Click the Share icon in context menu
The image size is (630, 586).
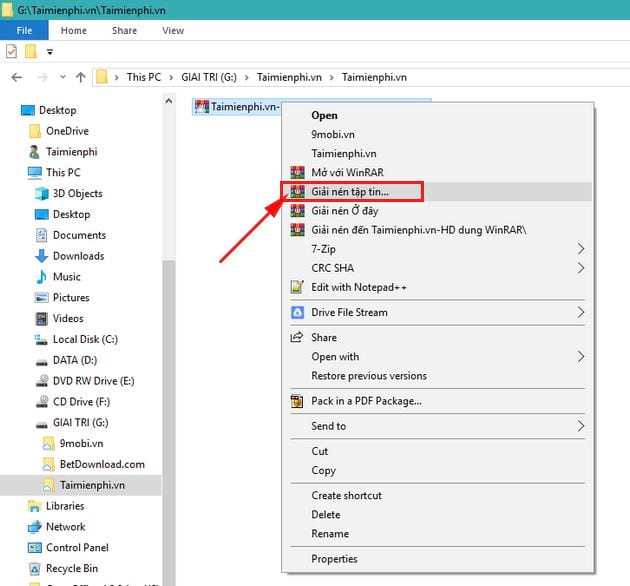(x=297, y=338)
